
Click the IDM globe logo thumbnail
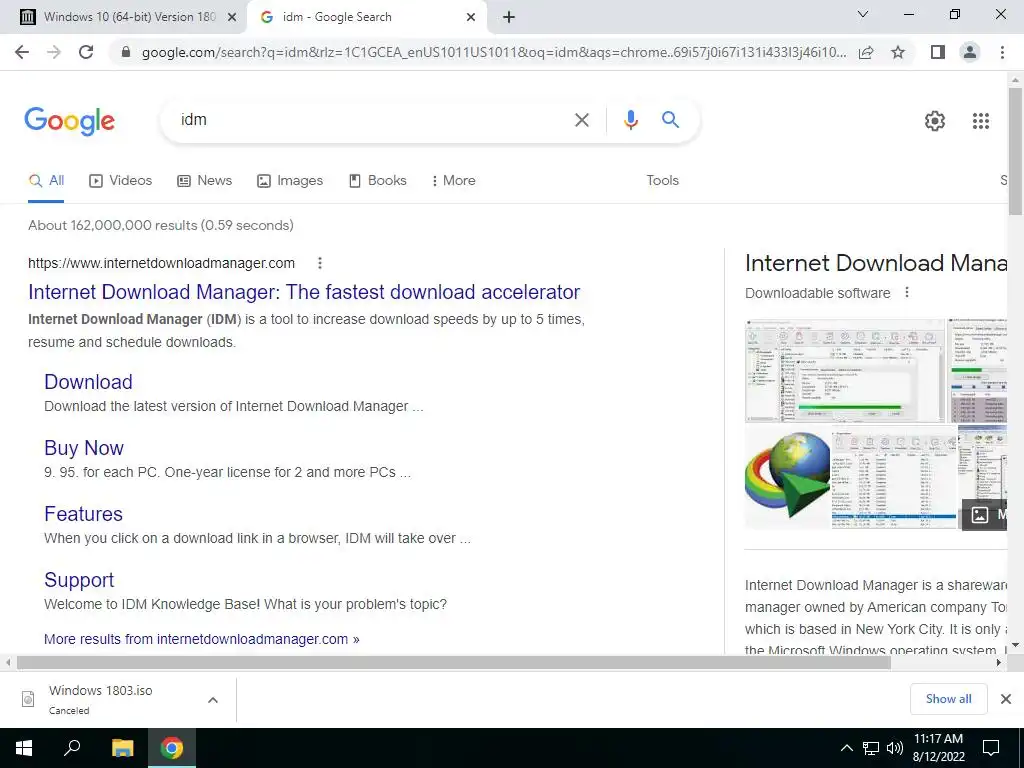[x=788, y=477]
